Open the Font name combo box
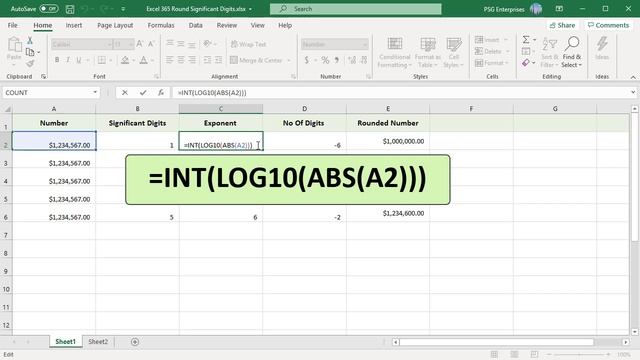This screenshot has height=360, width=640. [82, 44]
